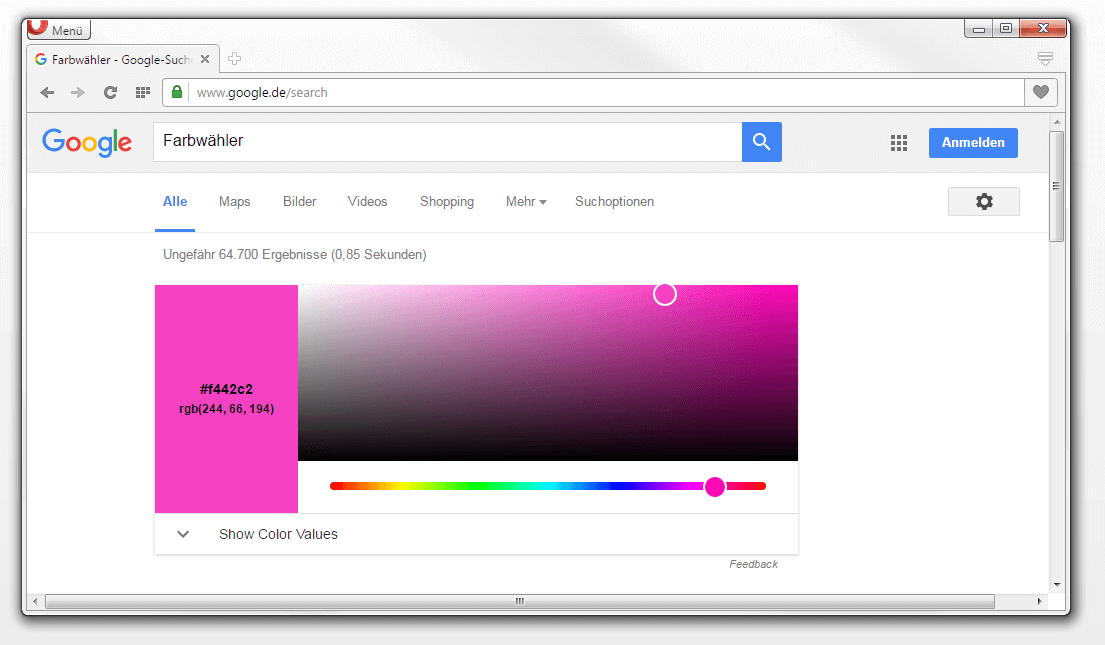The width and height of the screenshot is (1105, 645).
Task: Open the Google apps grid
Action: pos(899,143)
